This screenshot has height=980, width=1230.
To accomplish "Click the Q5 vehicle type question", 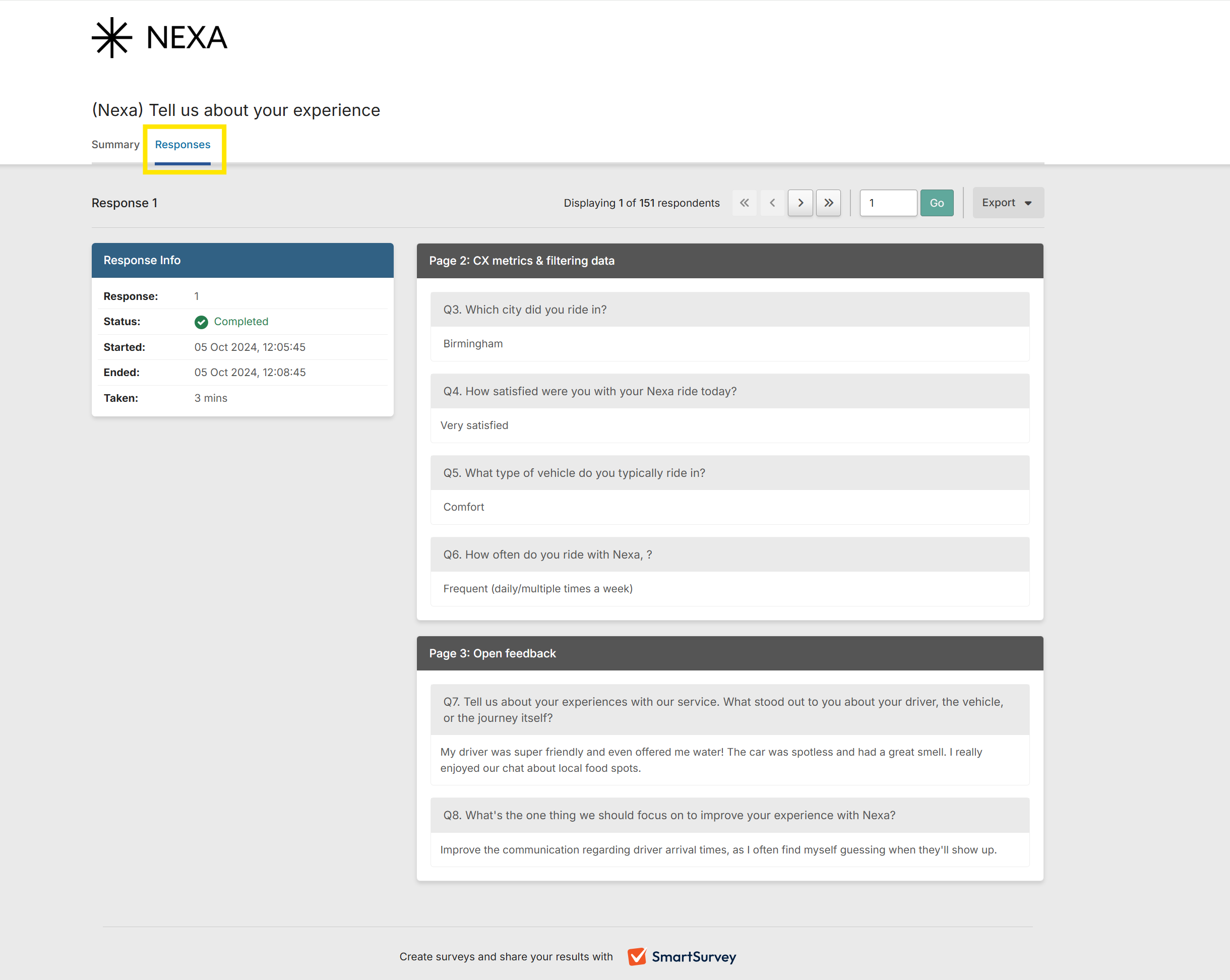I will 574,472.
